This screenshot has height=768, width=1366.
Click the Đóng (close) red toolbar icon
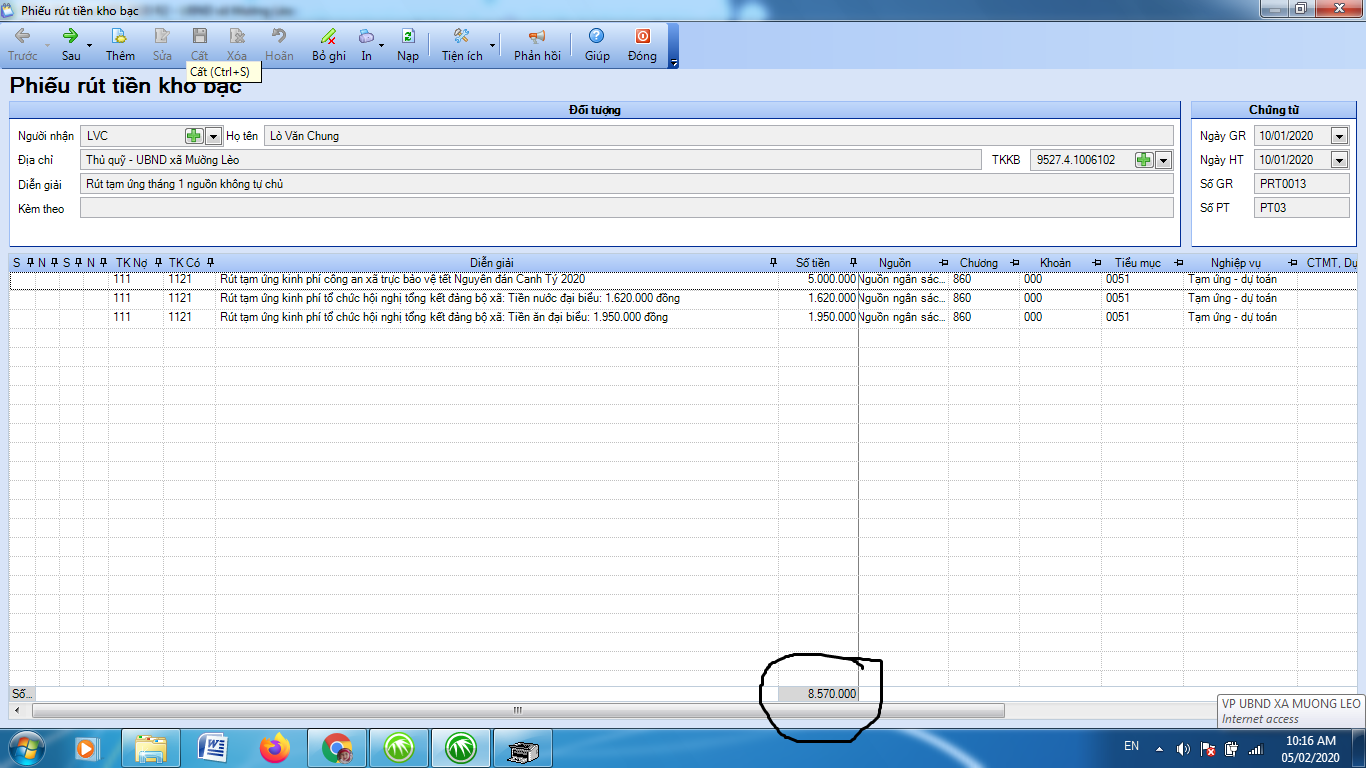(x=642, y=36)
